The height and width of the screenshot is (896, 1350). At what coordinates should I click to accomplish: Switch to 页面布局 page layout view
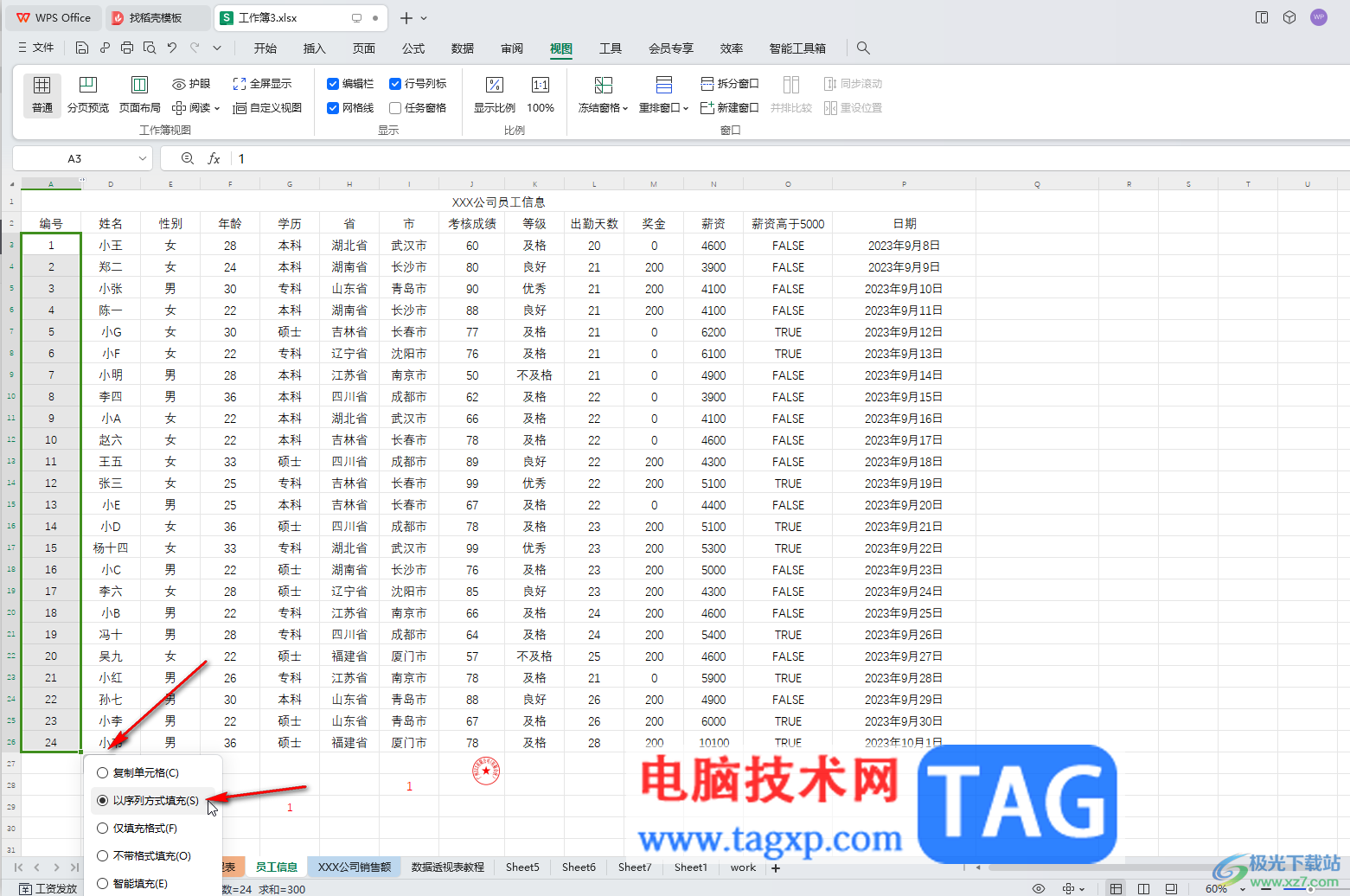pos(139,94)
